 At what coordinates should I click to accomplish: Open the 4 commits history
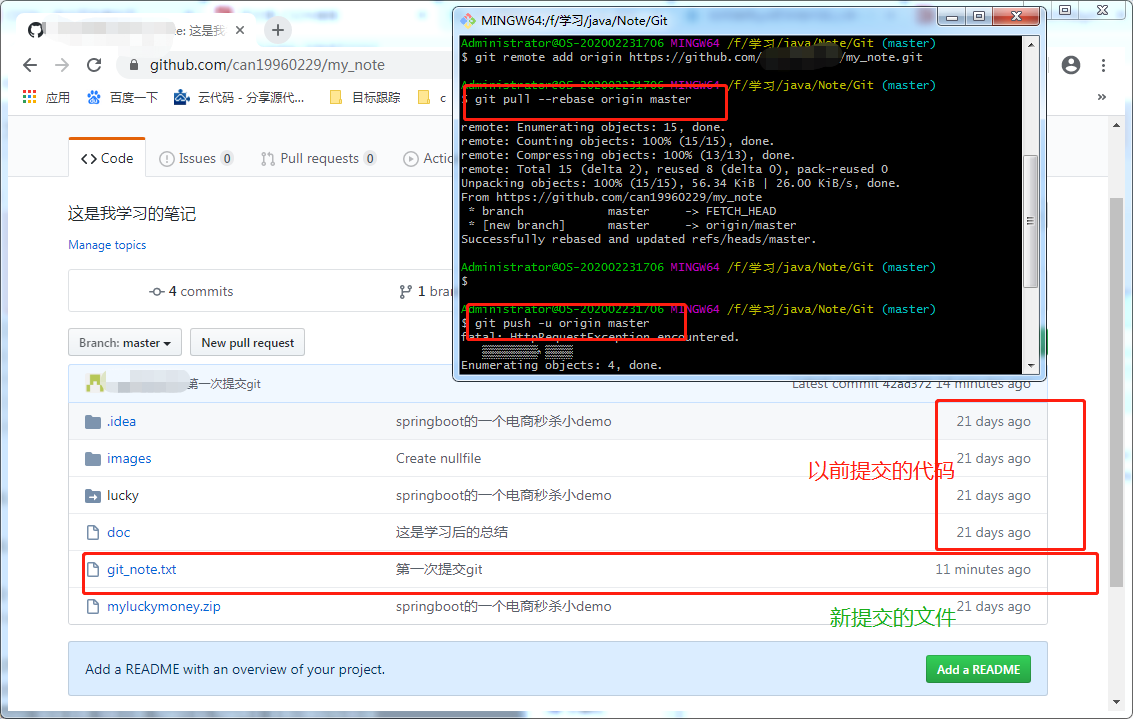coord(191,291)
